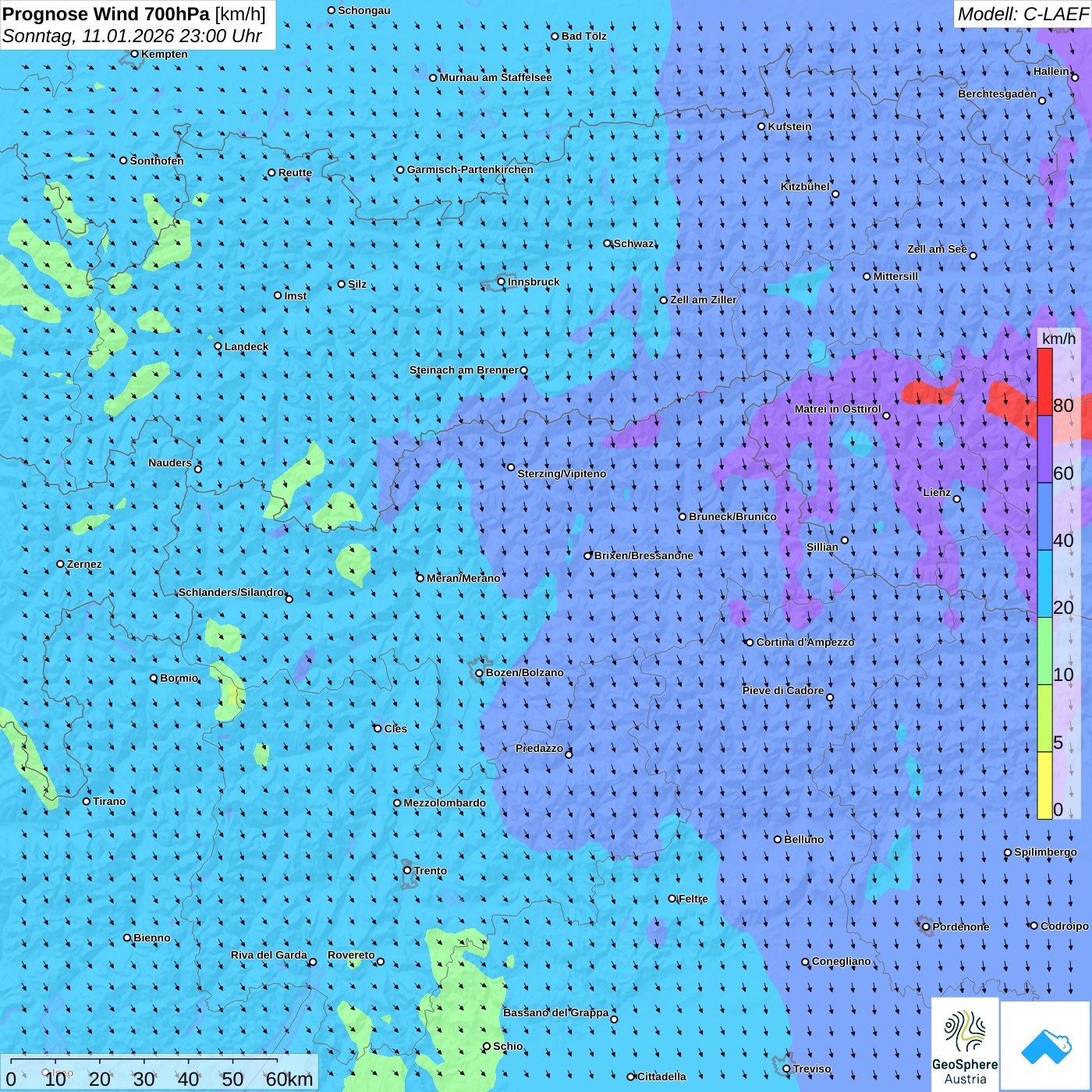The image size is (1092, 1092).
Task: Click the Schongau town label
Action: point(363,10)
